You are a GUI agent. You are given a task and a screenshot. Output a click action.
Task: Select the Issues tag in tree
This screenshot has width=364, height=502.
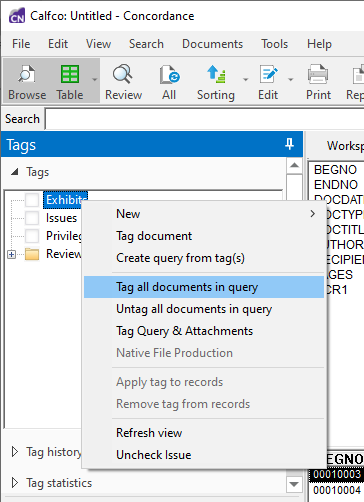61,218
